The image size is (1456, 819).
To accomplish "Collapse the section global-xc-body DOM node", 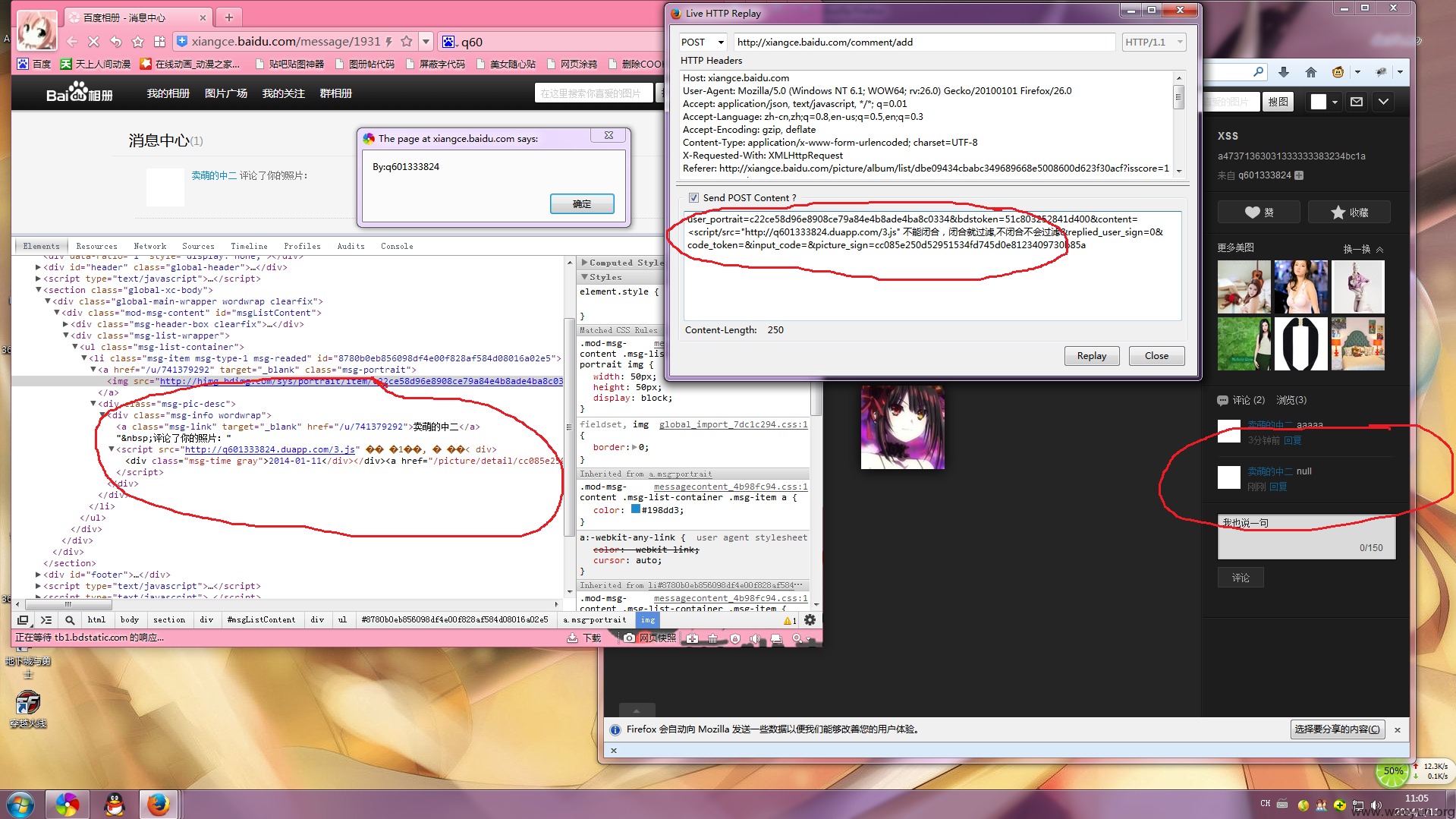I will click(38, 290).
